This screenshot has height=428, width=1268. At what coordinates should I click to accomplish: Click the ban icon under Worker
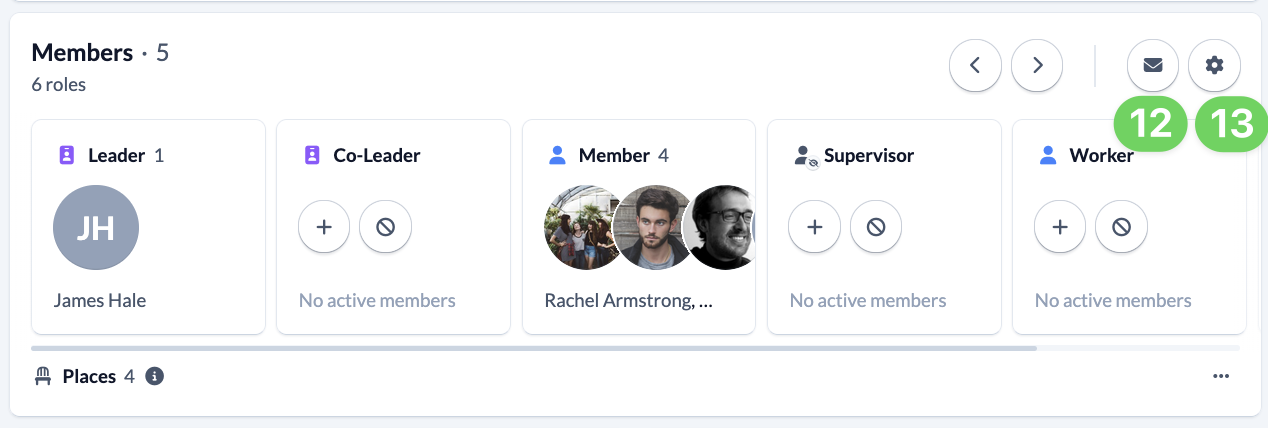click(x=1121, y=227)
